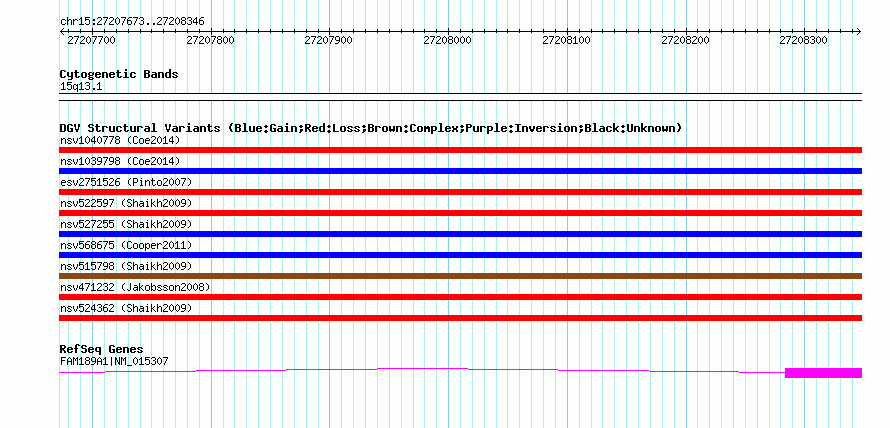Click ruler position 27207700

(91, 40)
